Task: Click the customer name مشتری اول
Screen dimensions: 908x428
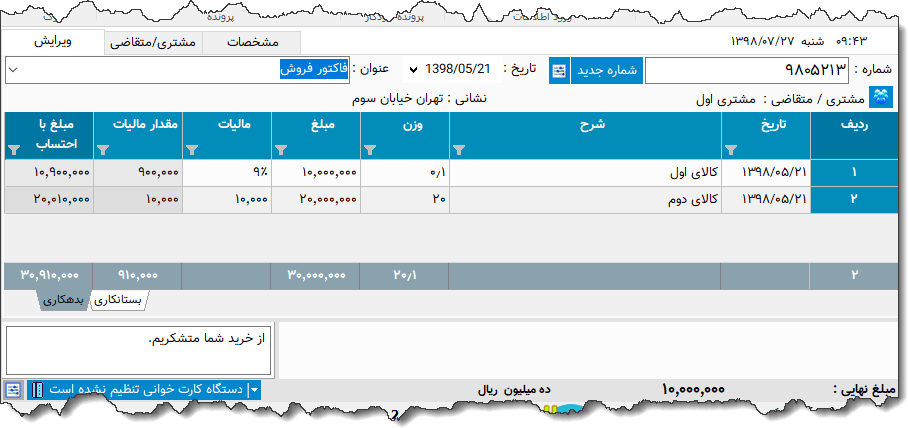Action: click(726, 99)
